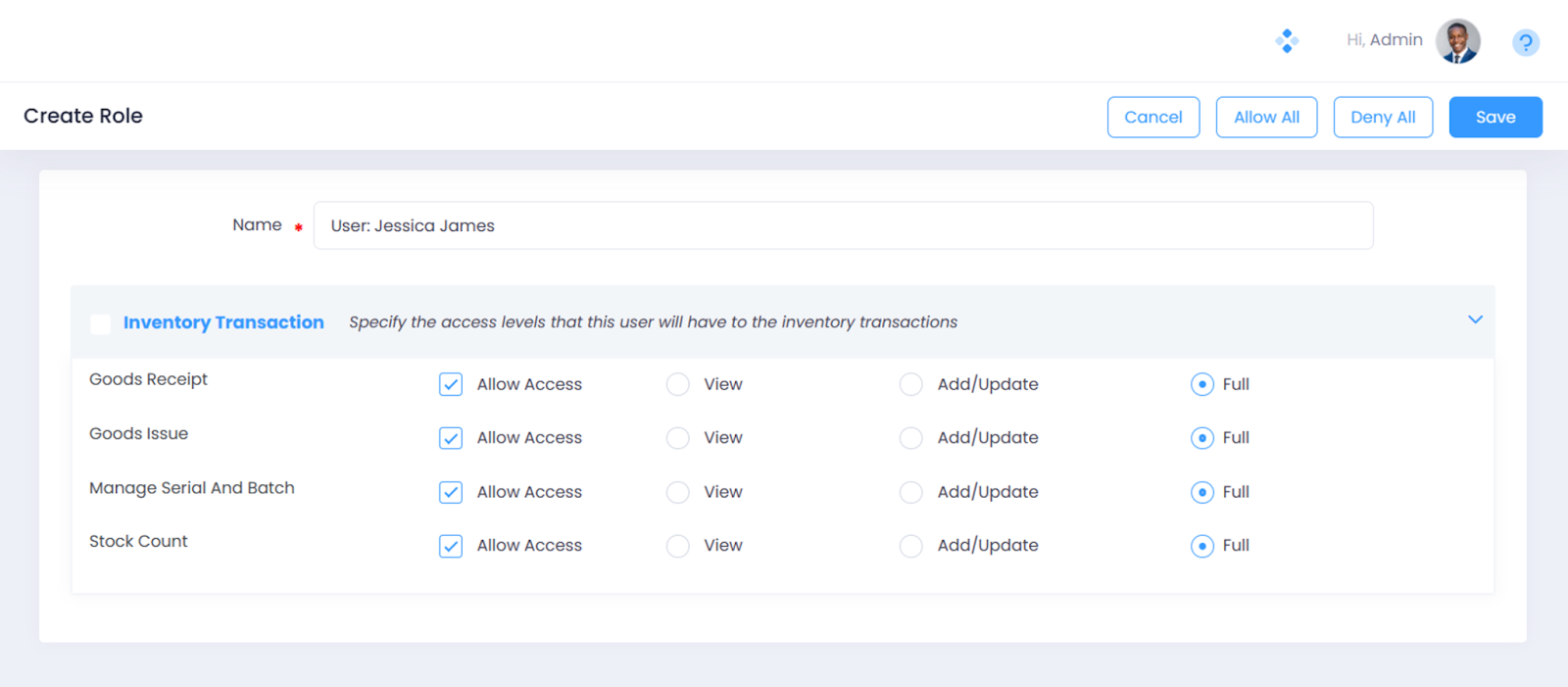The width and height of the screenshot is (1568, 687).
Task: Select View radio for Goods Receipt
Action: coord(677,384)
